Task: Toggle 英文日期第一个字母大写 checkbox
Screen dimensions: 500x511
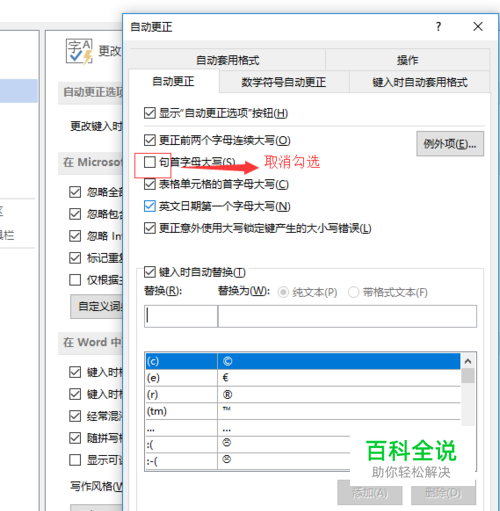Action: [x=150, y=206]
